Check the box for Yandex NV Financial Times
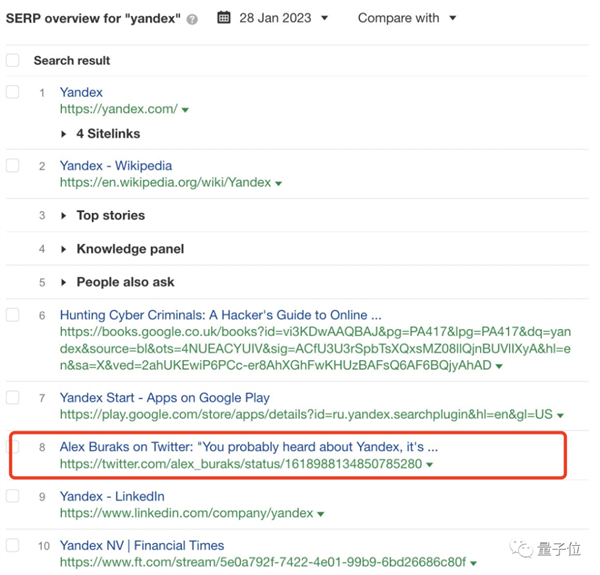The width and height of the screenshot is (600, 575). click(13, 545)
